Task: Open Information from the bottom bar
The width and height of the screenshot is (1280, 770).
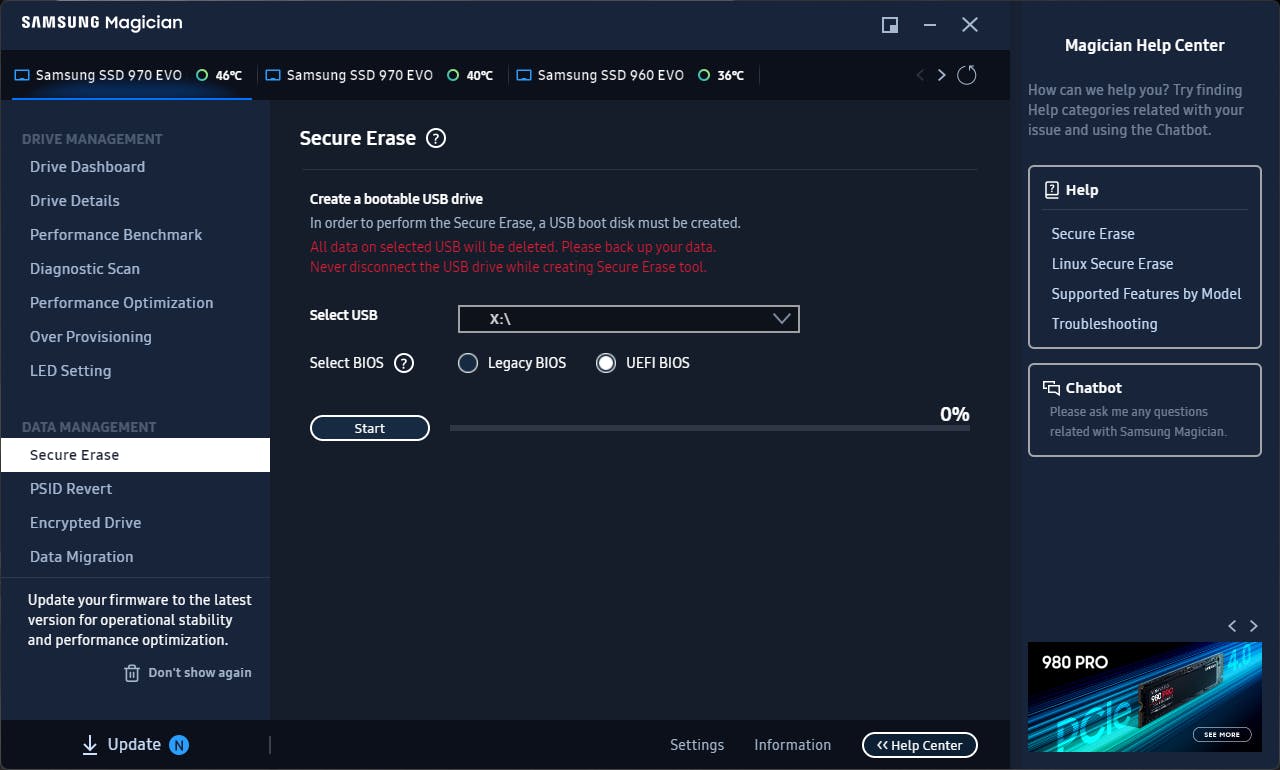Action: point(792,745)
